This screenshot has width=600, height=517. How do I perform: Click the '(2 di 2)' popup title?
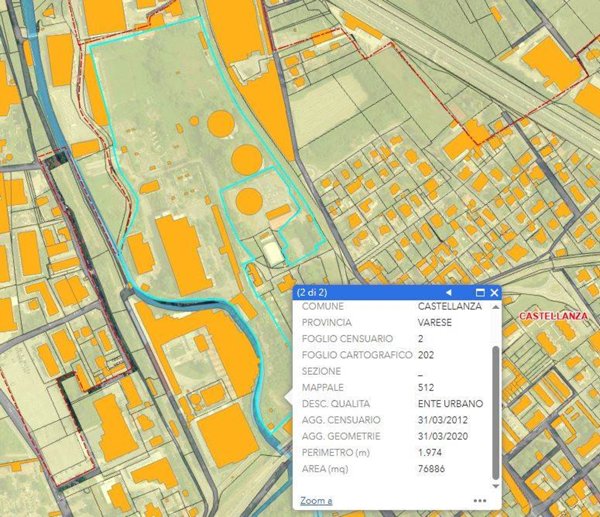tap(312, 293)
